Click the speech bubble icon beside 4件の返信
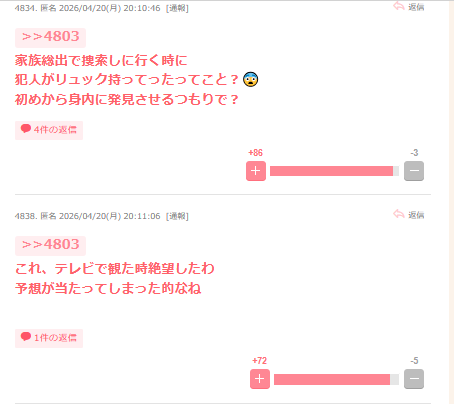454x404 pixels. 26,129
